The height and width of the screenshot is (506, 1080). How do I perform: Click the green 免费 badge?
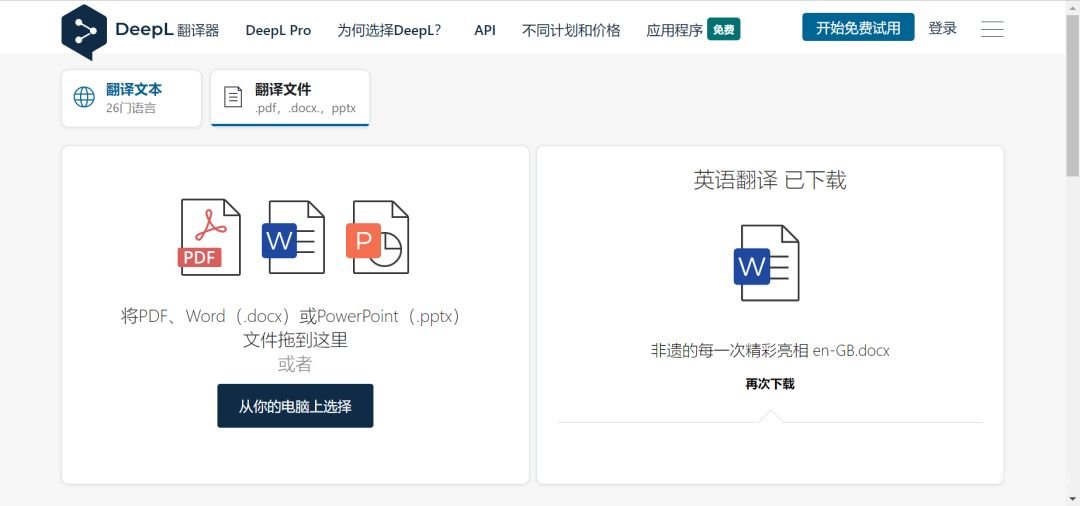point(723,30)
